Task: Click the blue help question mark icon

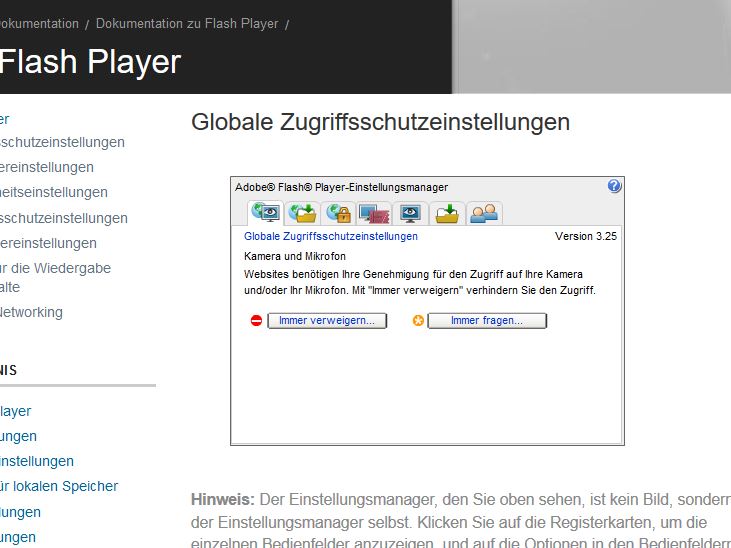Action: click(614, 186)
